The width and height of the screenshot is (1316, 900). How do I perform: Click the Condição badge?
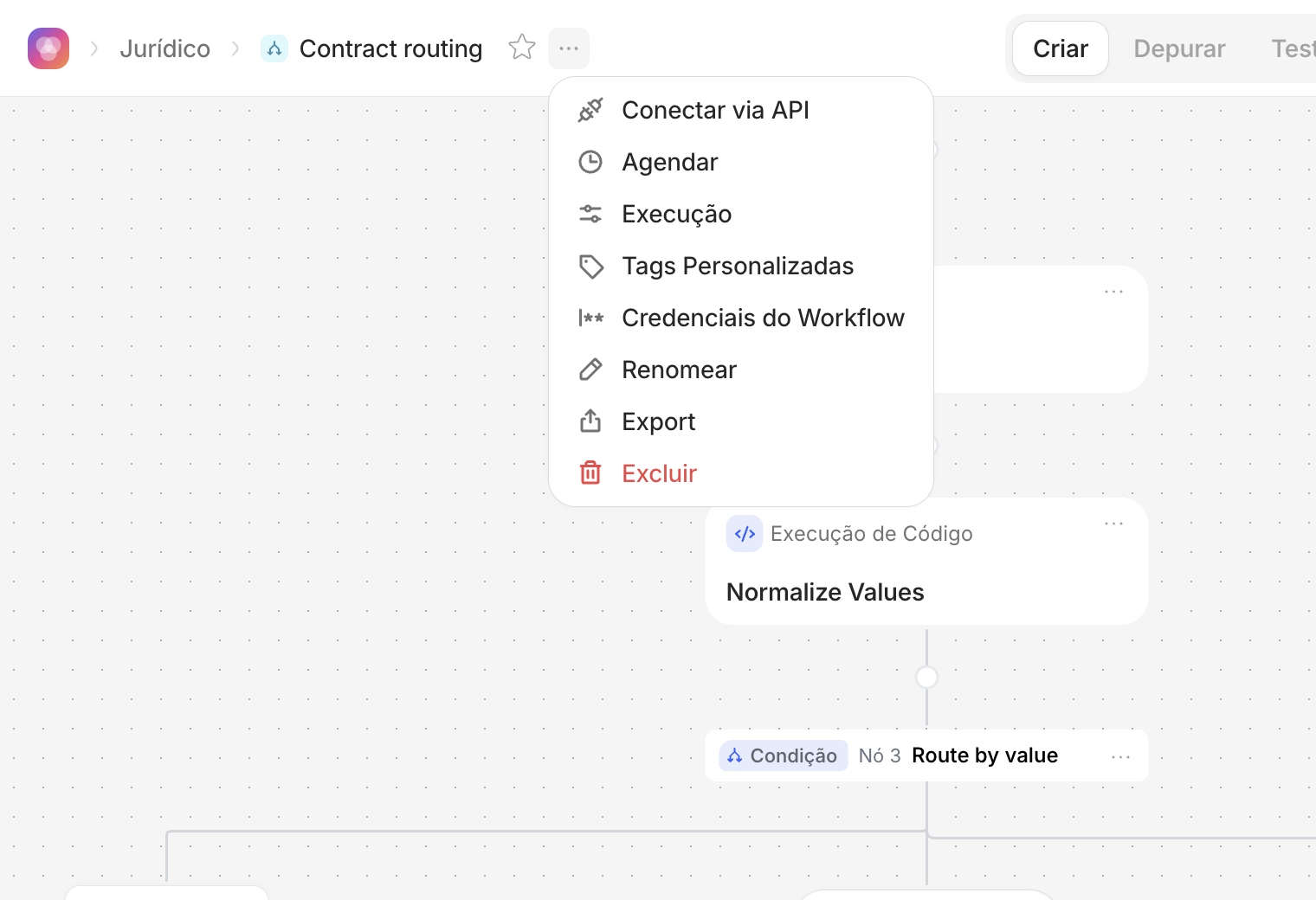784,755
